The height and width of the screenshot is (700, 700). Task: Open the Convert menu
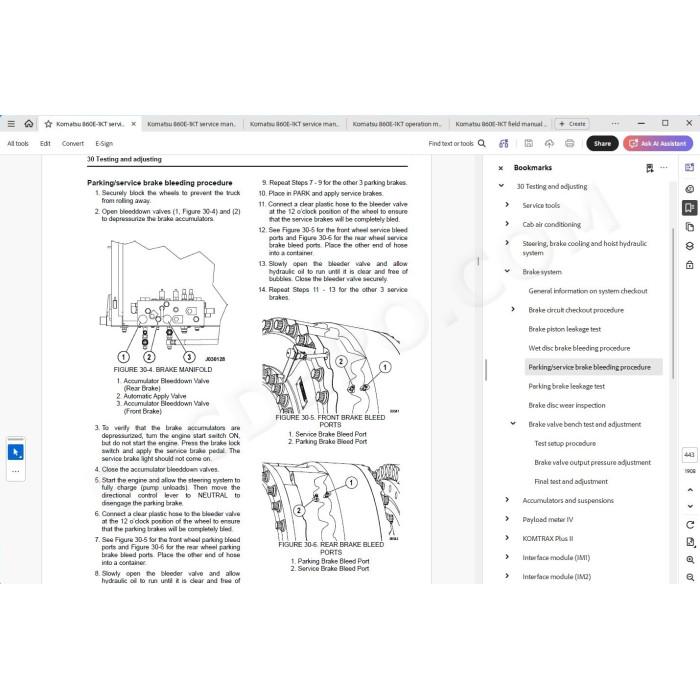click(x=73, y=144)
